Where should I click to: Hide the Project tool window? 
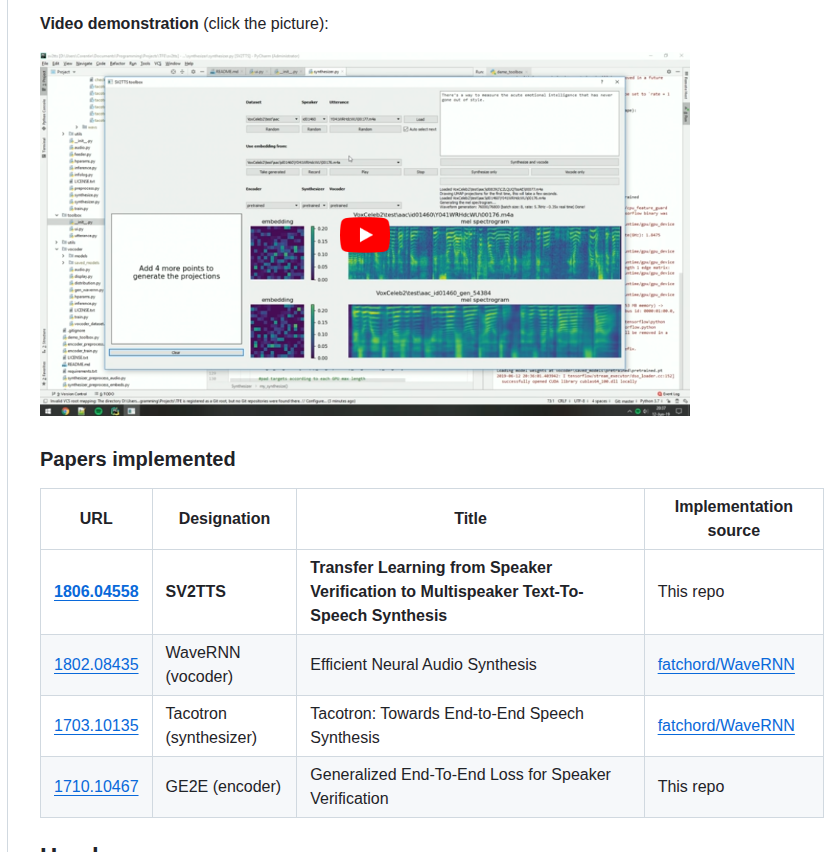click(201, 70)
